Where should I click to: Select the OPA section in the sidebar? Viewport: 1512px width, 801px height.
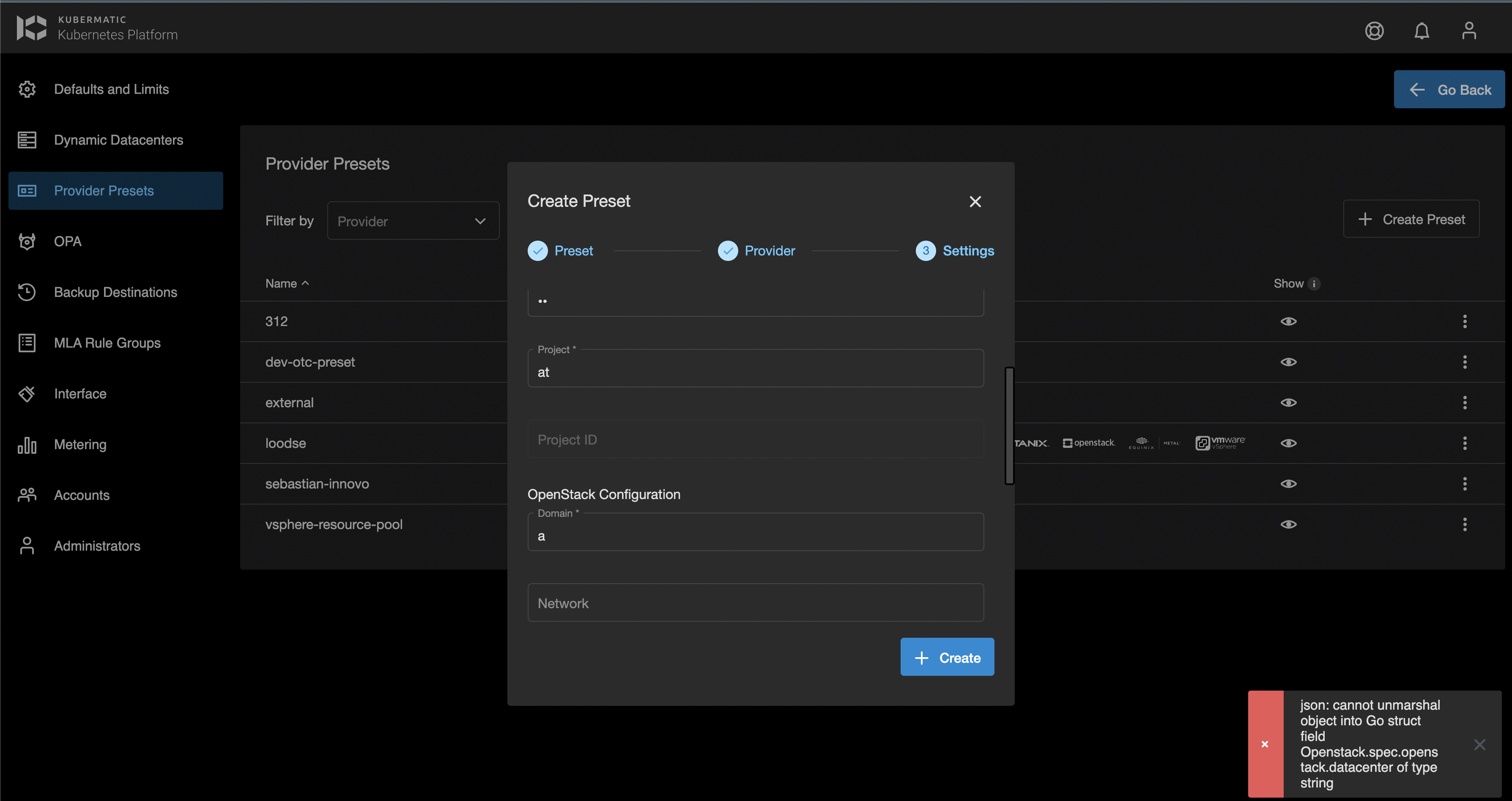pos(67,241)
